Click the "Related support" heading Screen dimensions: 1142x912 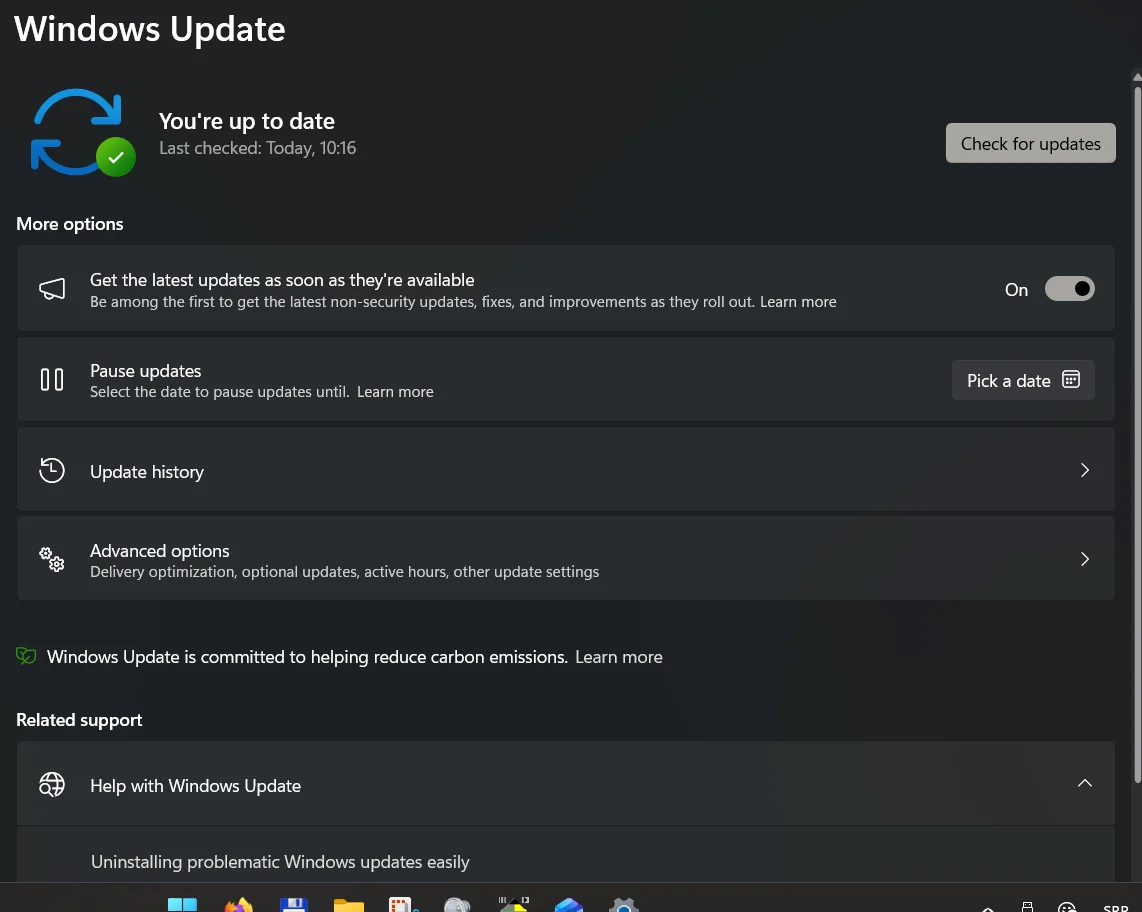pos(79,720)
